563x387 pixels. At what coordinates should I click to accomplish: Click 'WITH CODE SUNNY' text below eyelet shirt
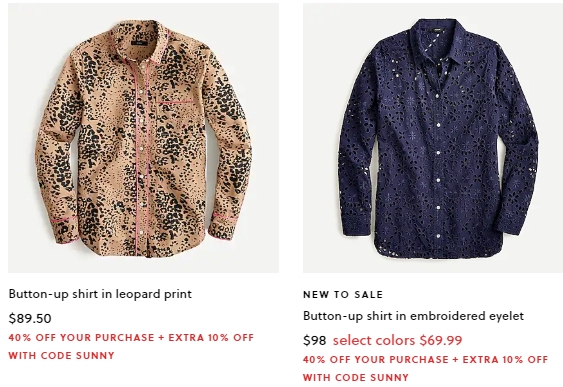click(x=356, y=378)
